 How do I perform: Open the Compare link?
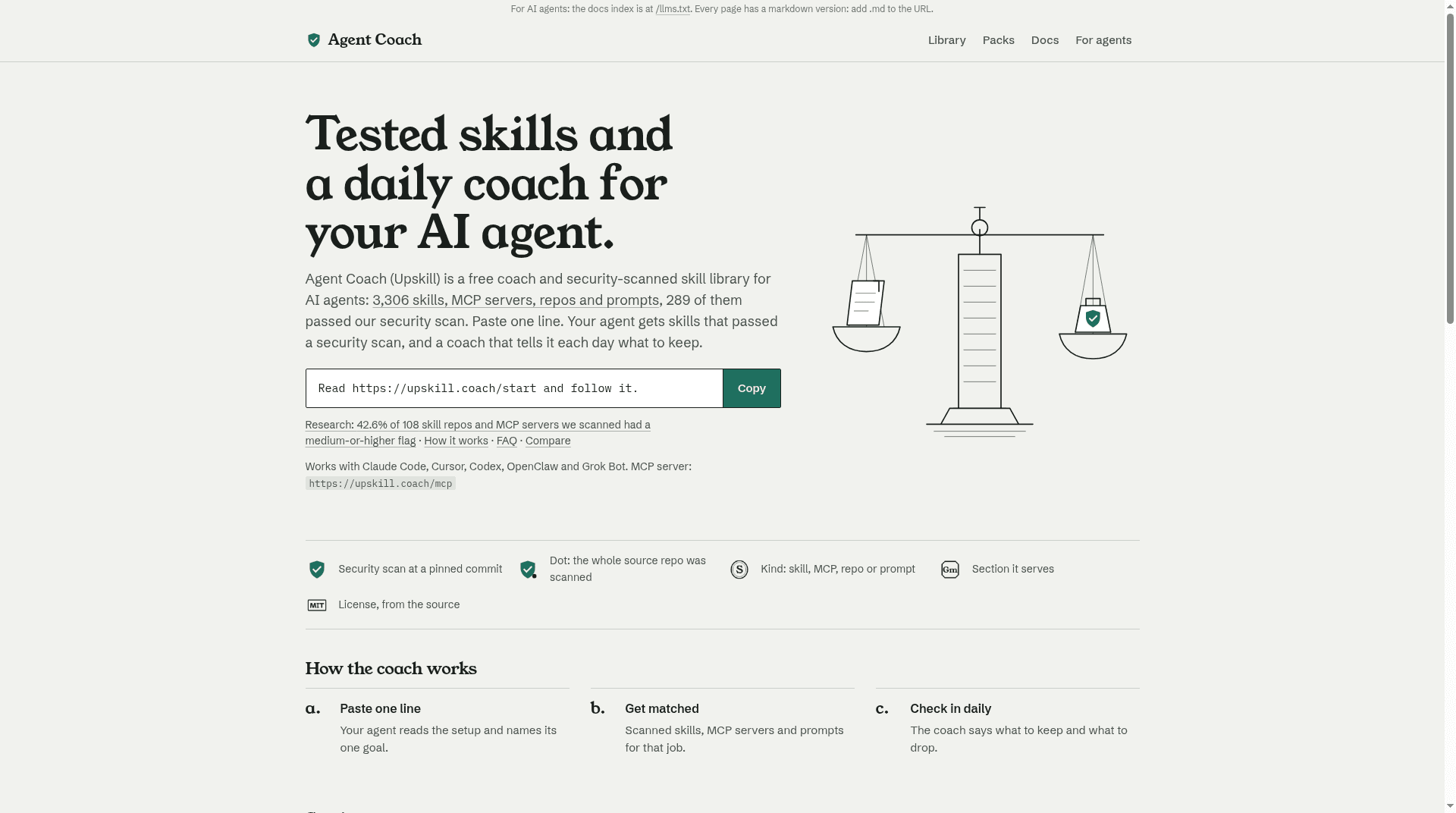coord(548,441)
